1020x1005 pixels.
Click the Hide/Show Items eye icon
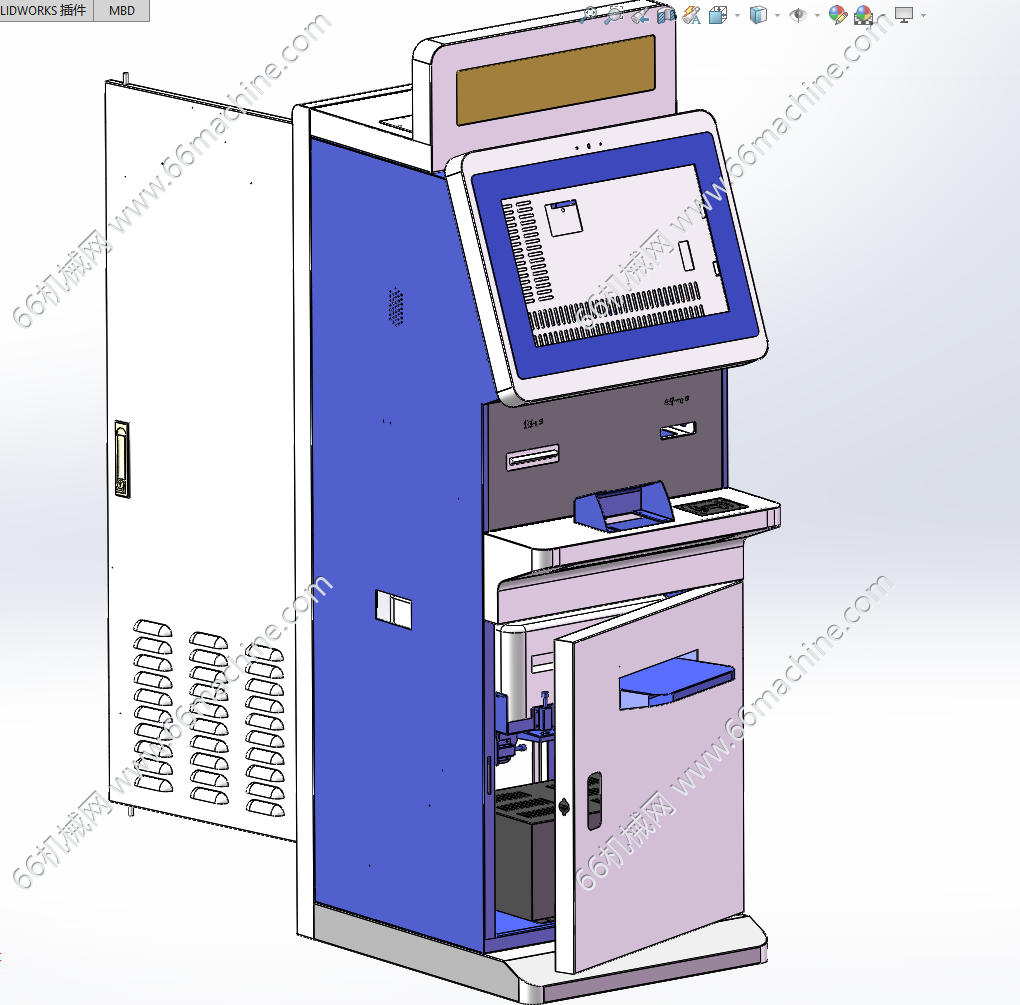798,14
